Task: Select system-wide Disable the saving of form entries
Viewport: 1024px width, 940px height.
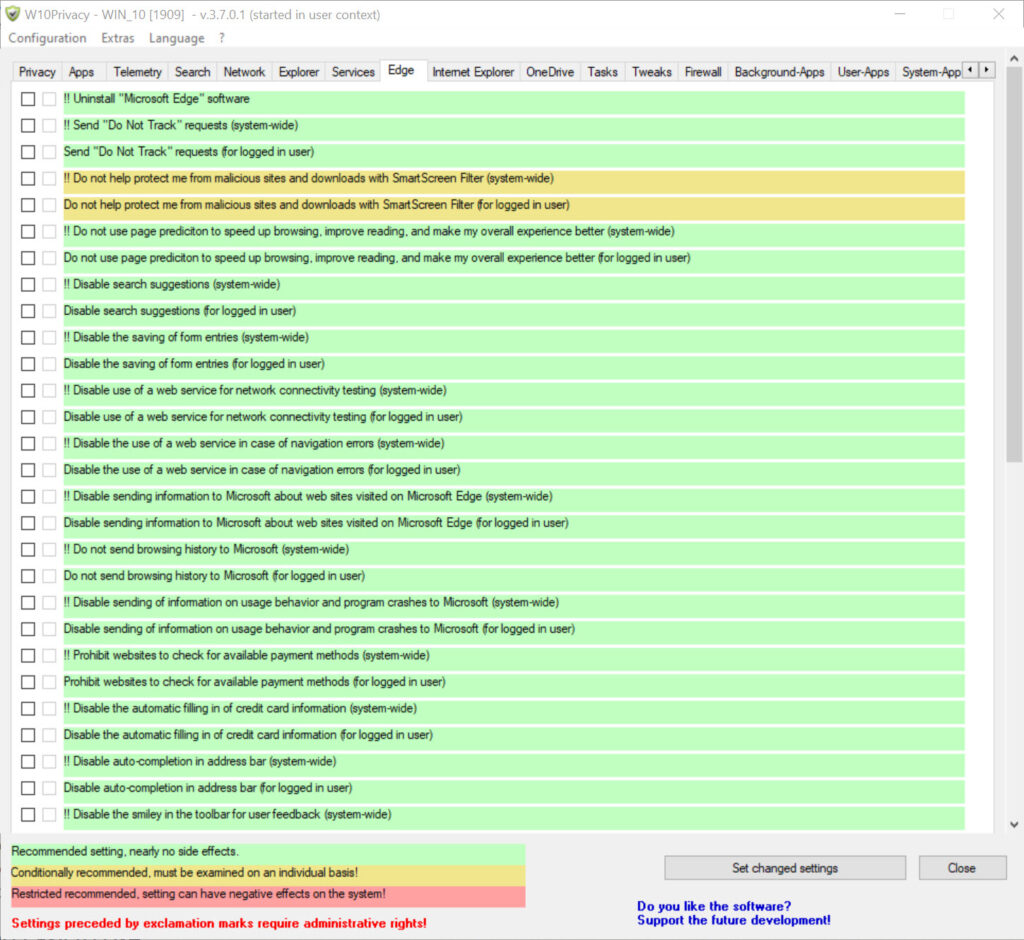Action: pyautogui.click(x=28, y=338)
